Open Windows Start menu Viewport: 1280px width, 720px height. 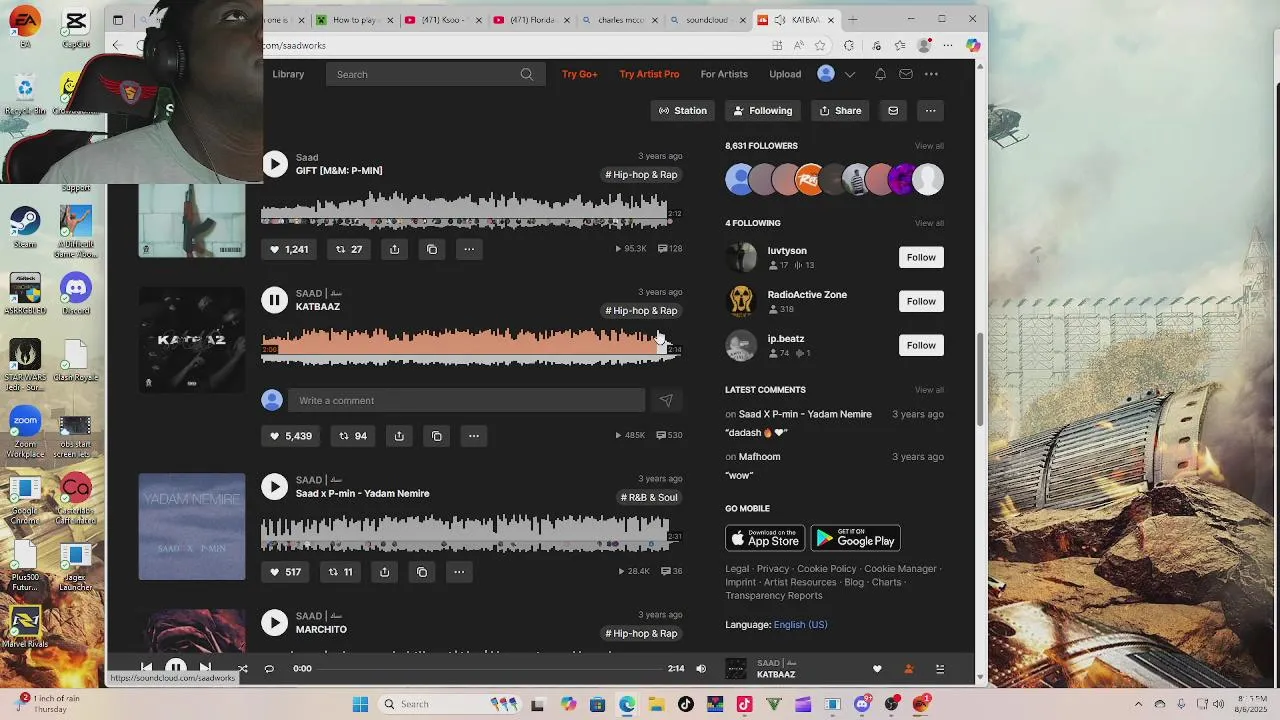[360, 704]
